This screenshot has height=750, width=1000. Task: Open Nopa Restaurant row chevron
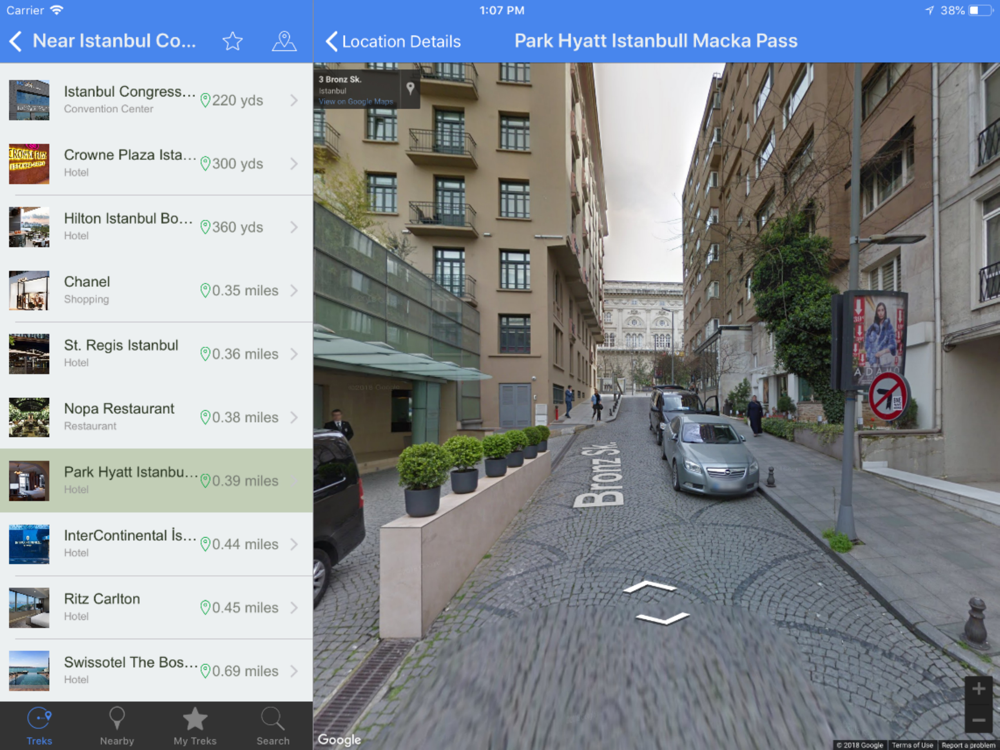pos(294,418)
